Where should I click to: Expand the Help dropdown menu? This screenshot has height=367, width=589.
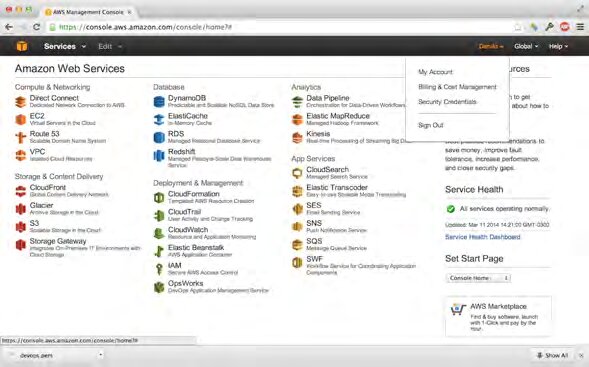558,46
